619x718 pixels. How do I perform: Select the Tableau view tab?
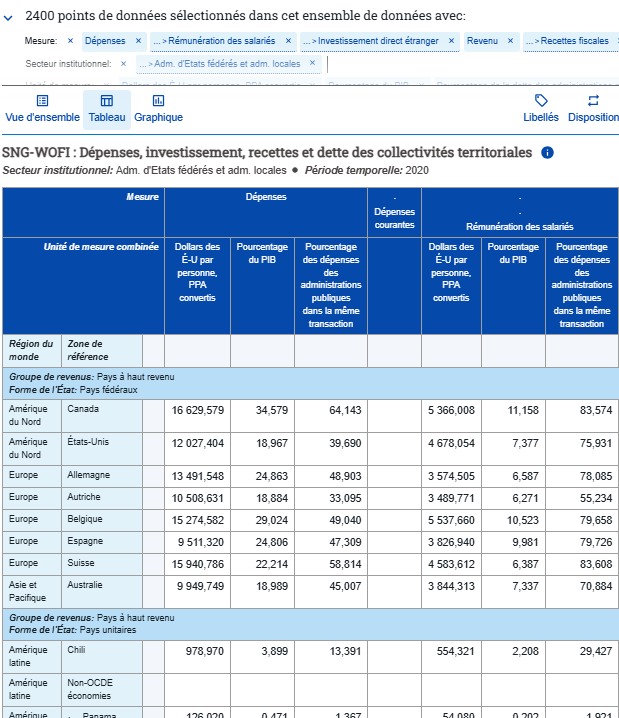click(107, 109)
